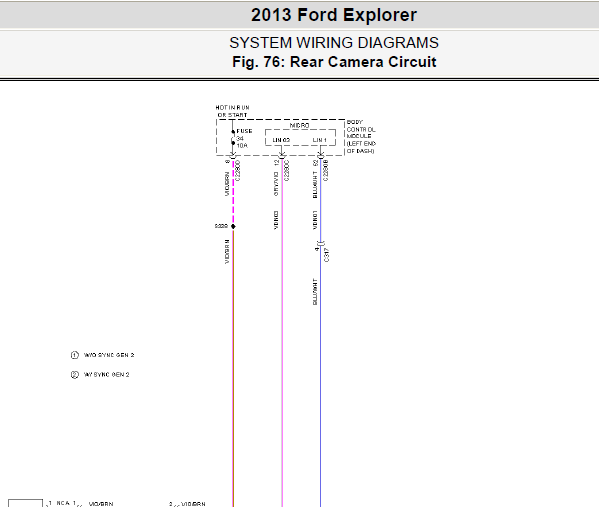Click circuit code "VDN03" on the violet wire
The height and width of the screenshot is (507, 599).
[x=276, y=220]
